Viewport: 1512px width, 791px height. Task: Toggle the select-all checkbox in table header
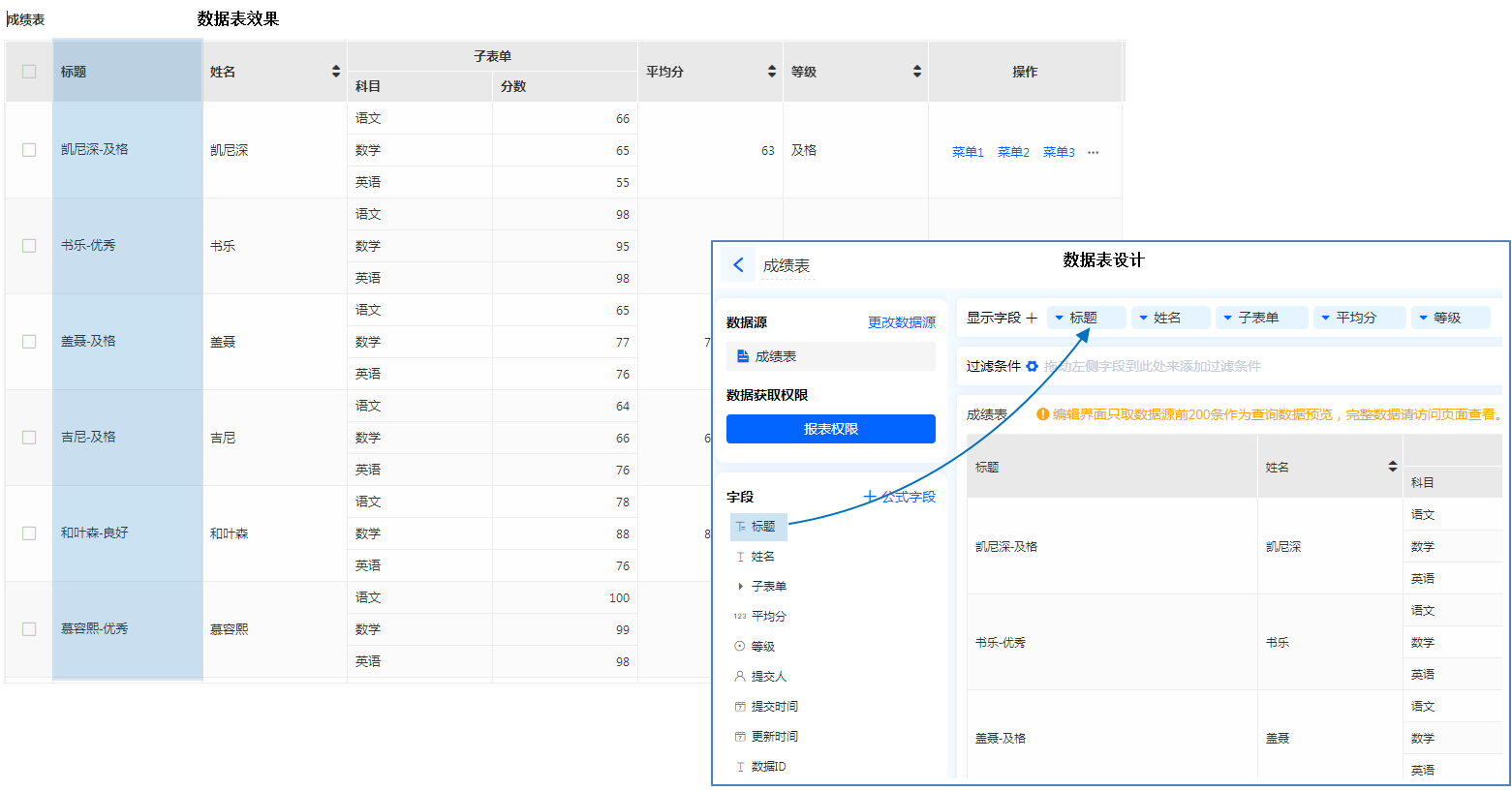pos(29,72)
